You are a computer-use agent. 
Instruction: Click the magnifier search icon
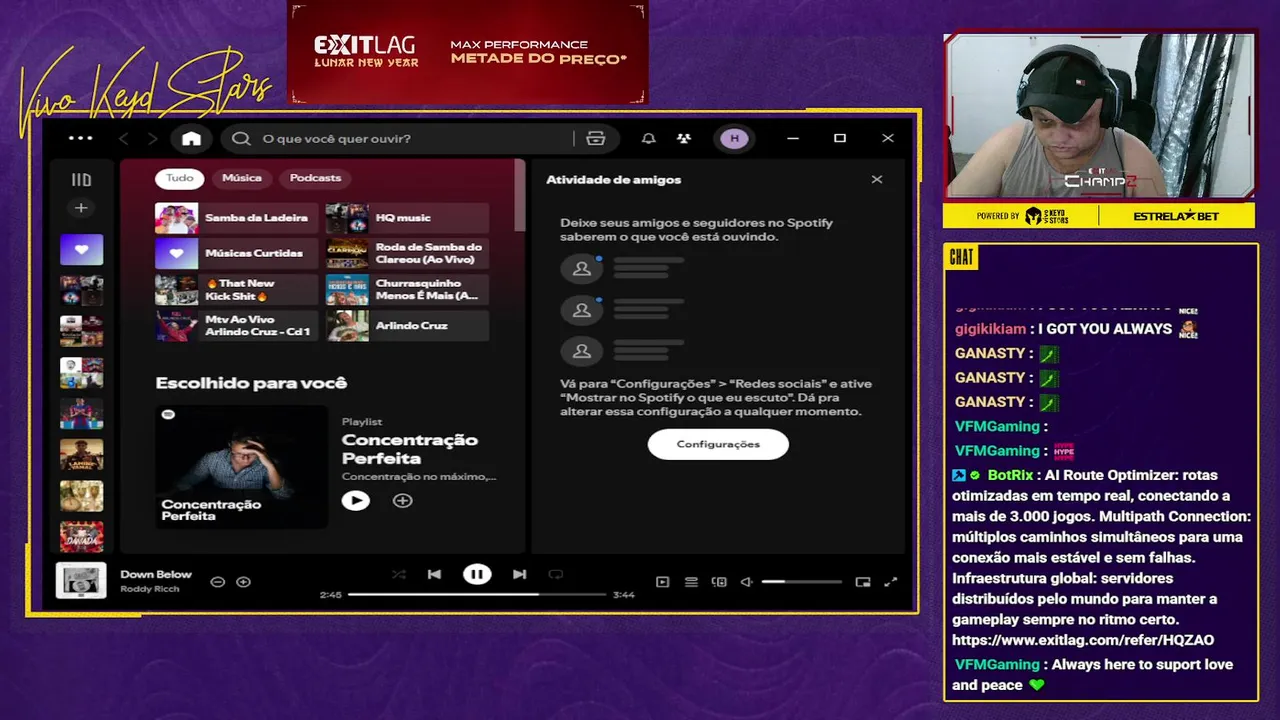241,139
